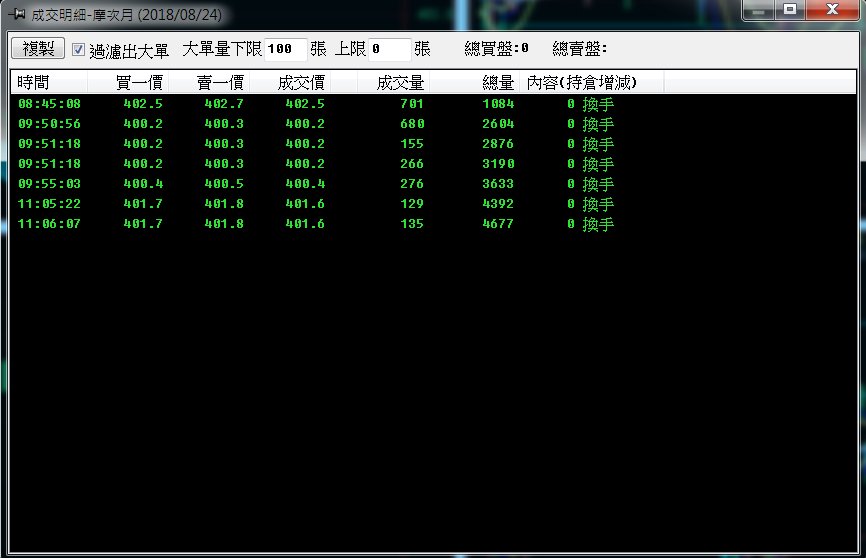Click the volume value 701
866x558 pixels.
(x=412, y=104)
